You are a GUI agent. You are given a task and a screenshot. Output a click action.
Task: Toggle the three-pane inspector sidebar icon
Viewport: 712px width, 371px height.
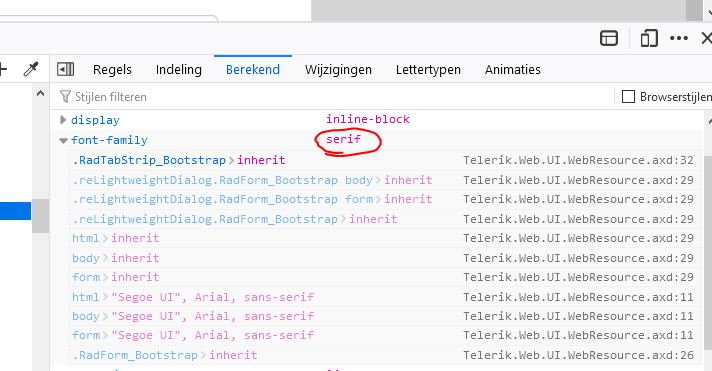[65, 69]
